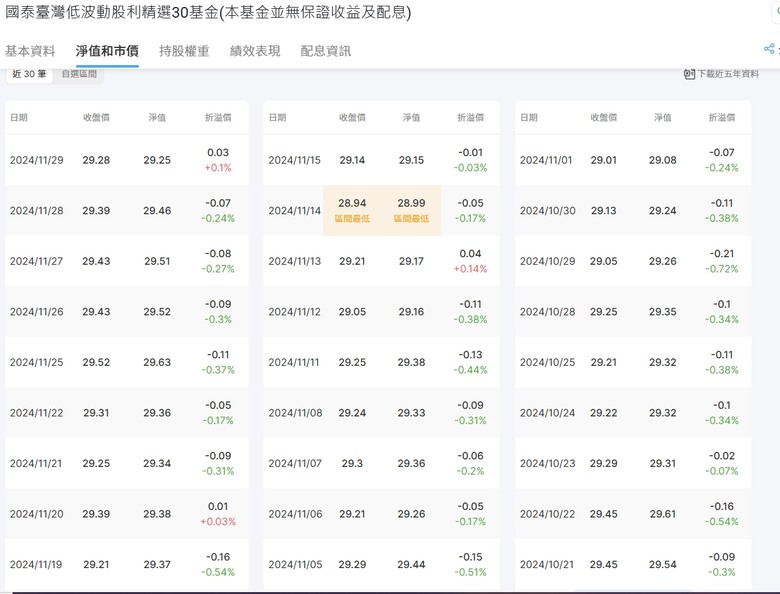
Task: Click closing price 29.3 on 2024/11/07 row
Action: click(352, 464)
